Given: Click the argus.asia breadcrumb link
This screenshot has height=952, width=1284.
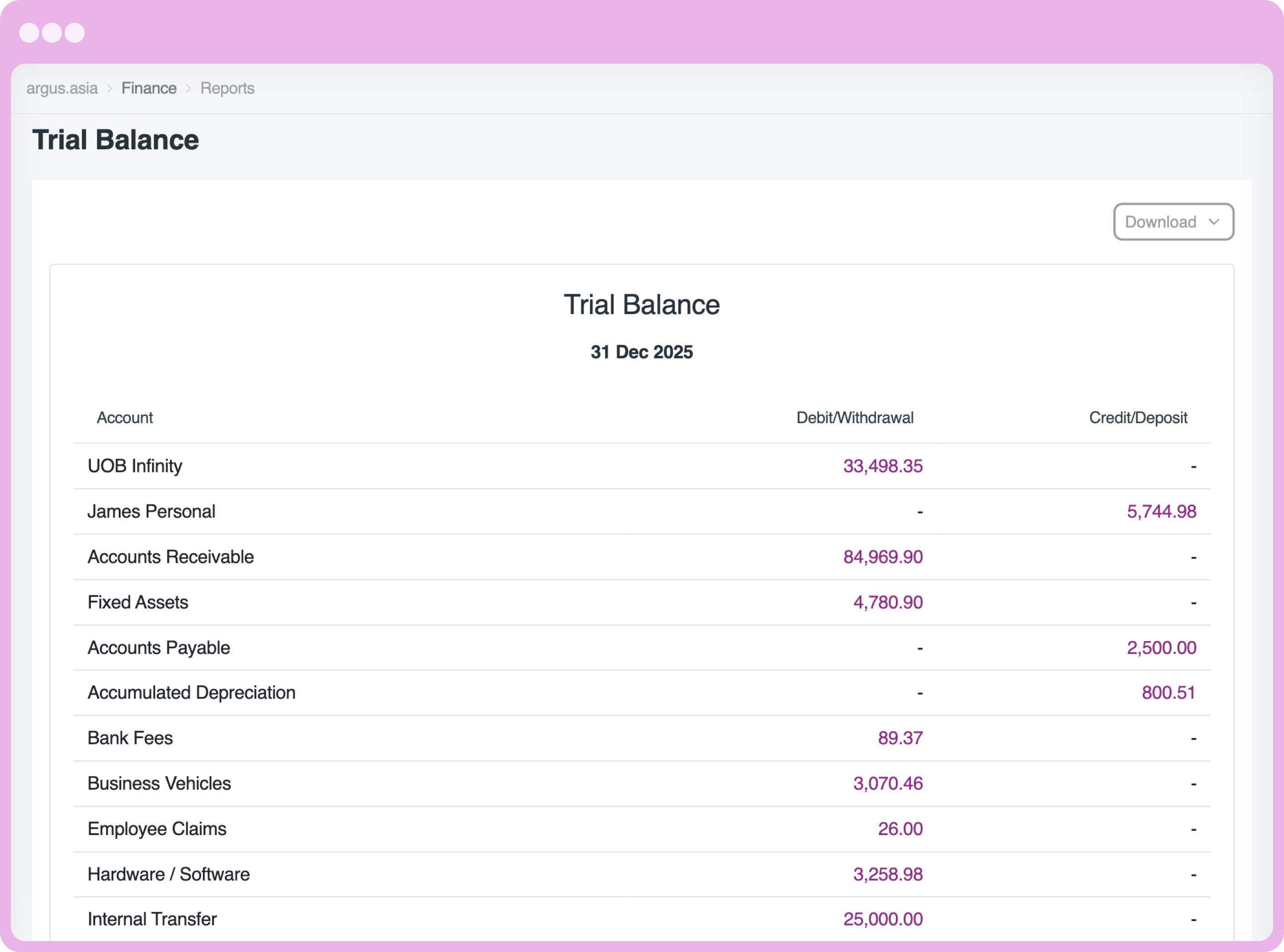Looking at the screenshot, I should point(61,88).
